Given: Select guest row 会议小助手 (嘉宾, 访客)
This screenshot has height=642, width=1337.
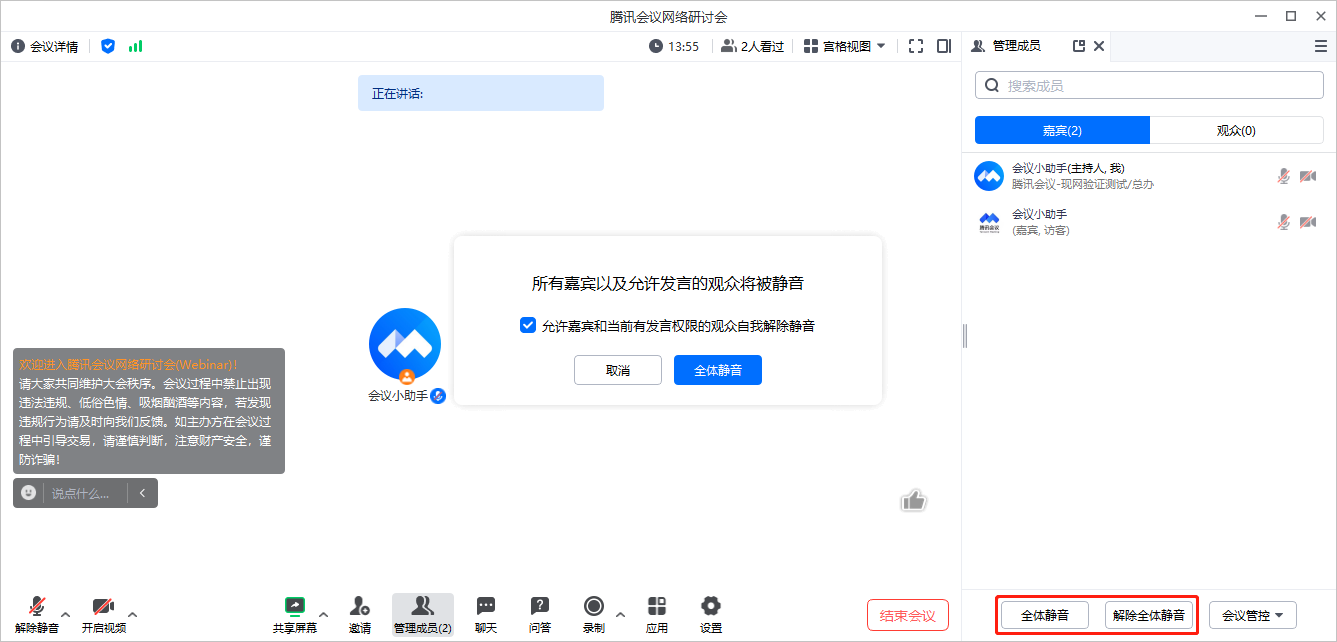Looking at the screenshot, I should click(x=1149, y=222).
